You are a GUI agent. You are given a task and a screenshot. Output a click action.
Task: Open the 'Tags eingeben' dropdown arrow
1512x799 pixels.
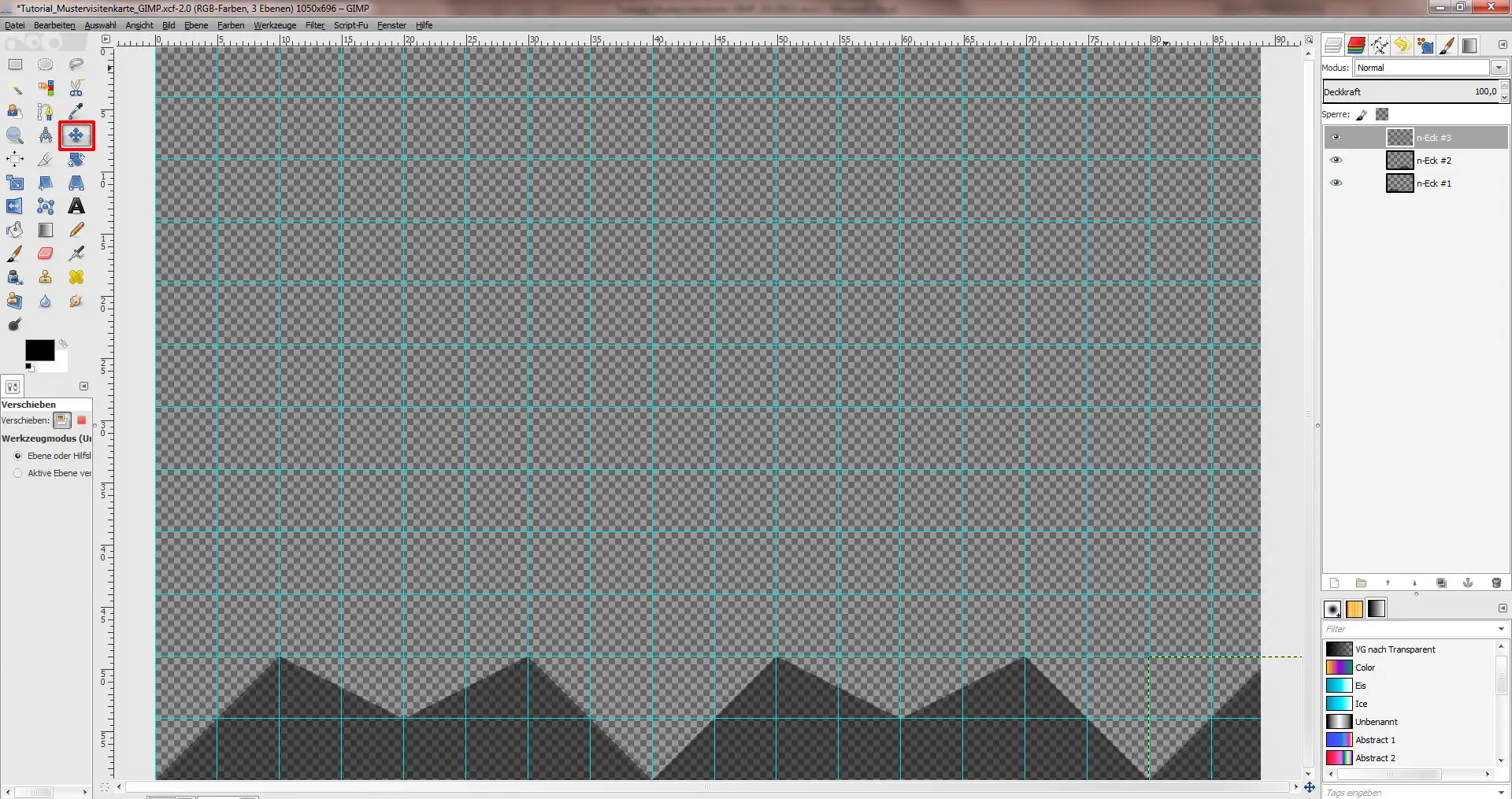click(x=1500, y=793)
